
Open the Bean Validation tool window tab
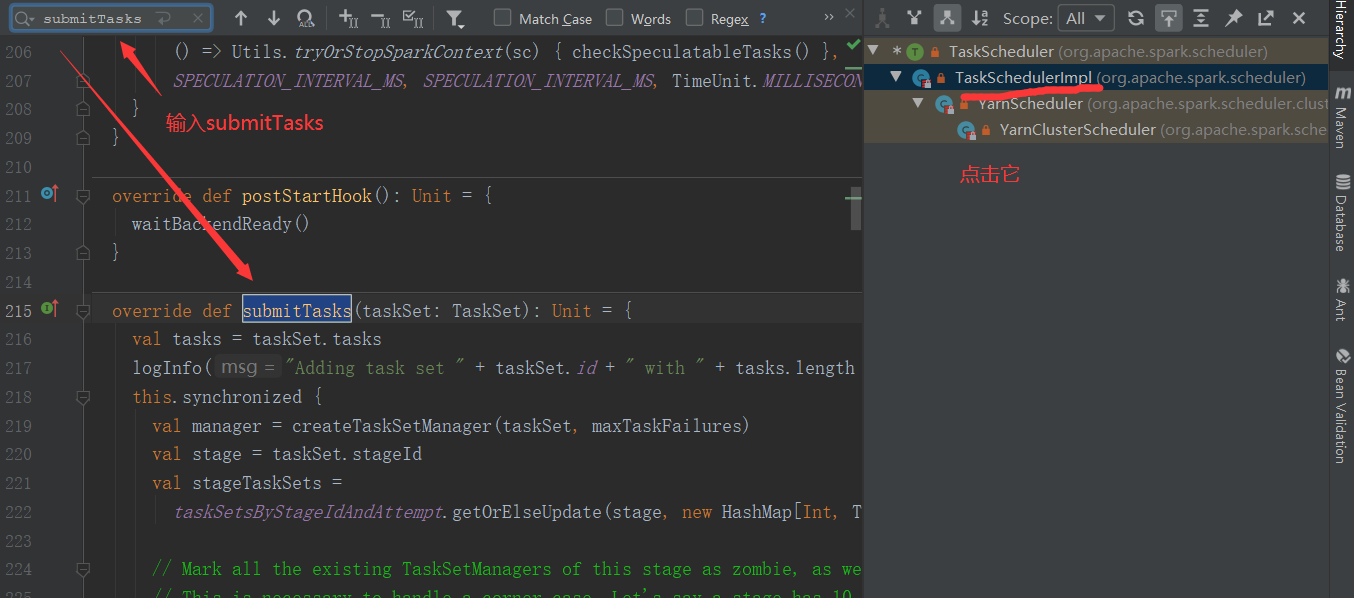pos(1341,405)
